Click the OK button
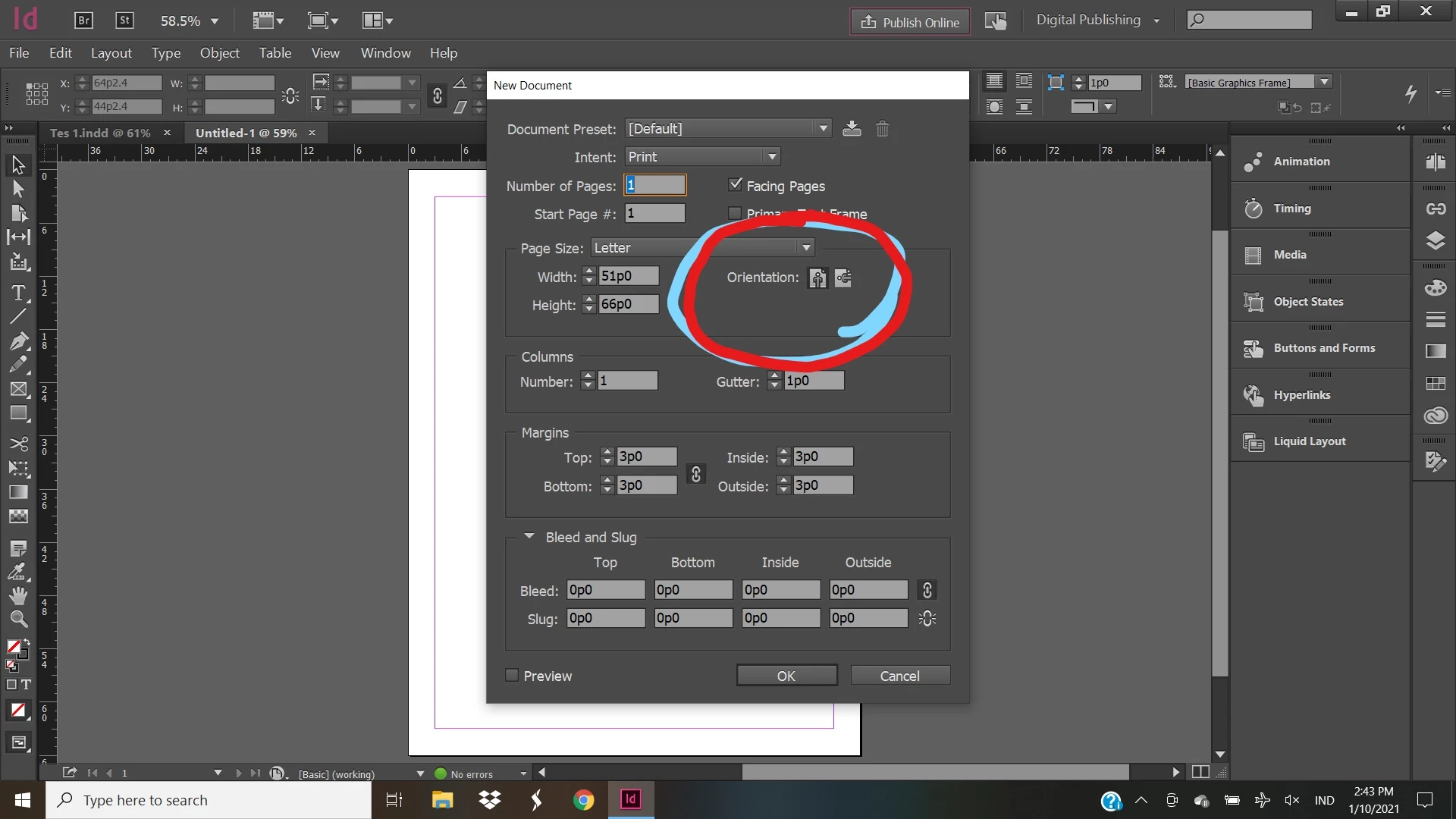Screen dimensions: 1456x819 [786, 676]
